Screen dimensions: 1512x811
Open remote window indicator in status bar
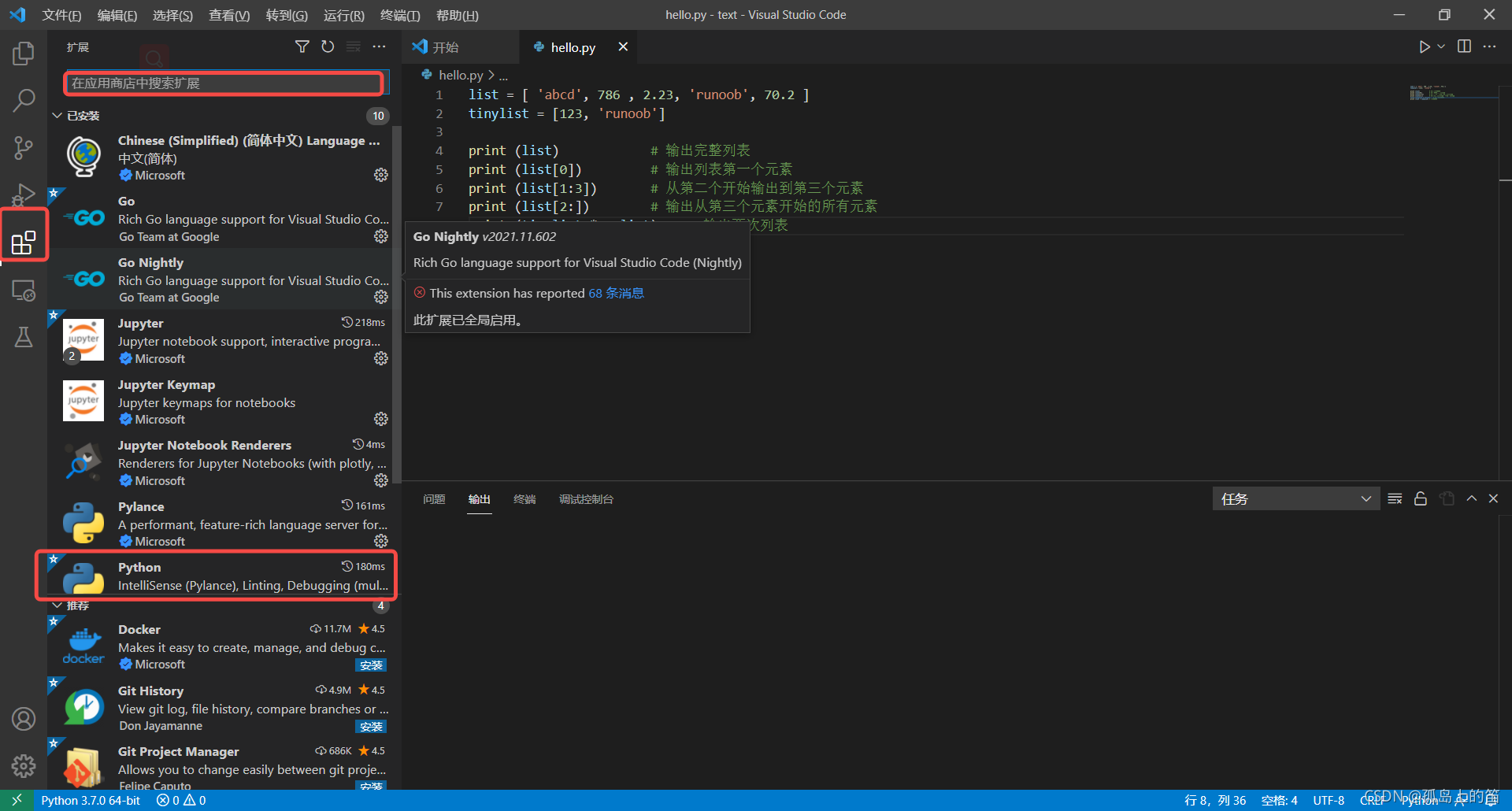[x=17, y=800]
